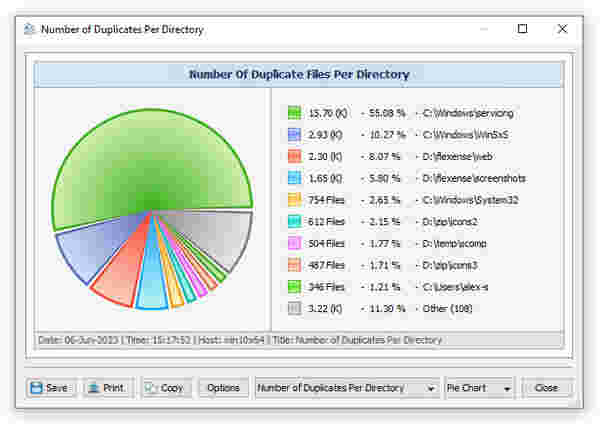The image size is (600, 426).
Task: Click the printer icon on the Print button
Action: (x=94, y=388)
